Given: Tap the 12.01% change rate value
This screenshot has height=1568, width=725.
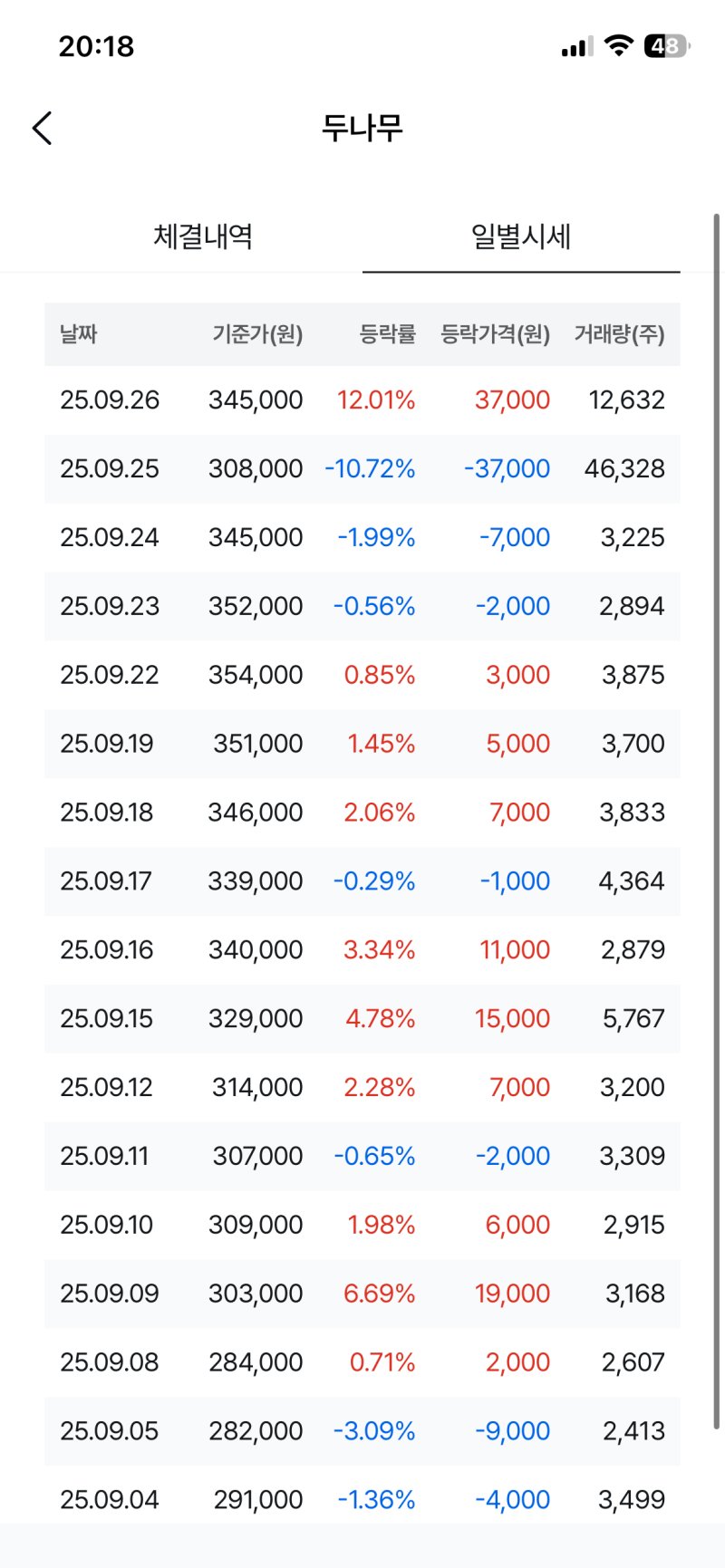Looking at the screenshot, I should pyautogui.click(x=376, y=399).
